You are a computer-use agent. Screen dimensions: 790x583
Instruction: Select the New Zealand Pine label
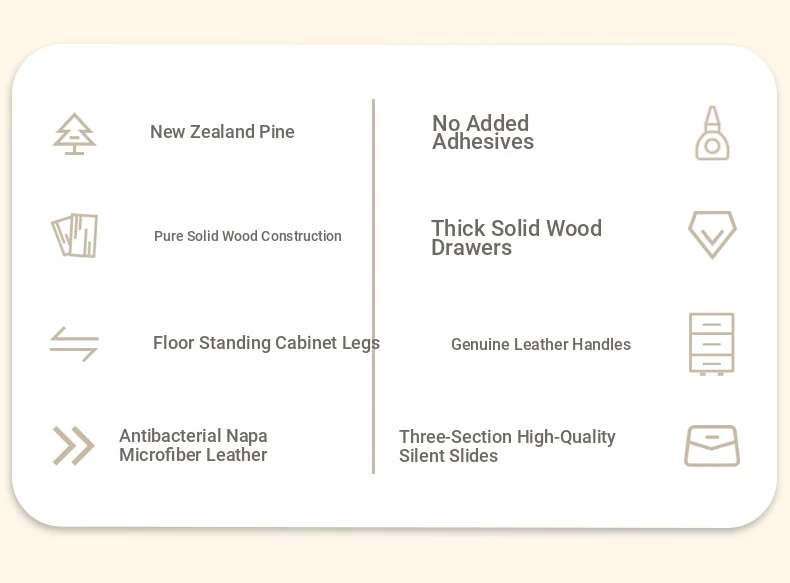[x=222, y=132]
